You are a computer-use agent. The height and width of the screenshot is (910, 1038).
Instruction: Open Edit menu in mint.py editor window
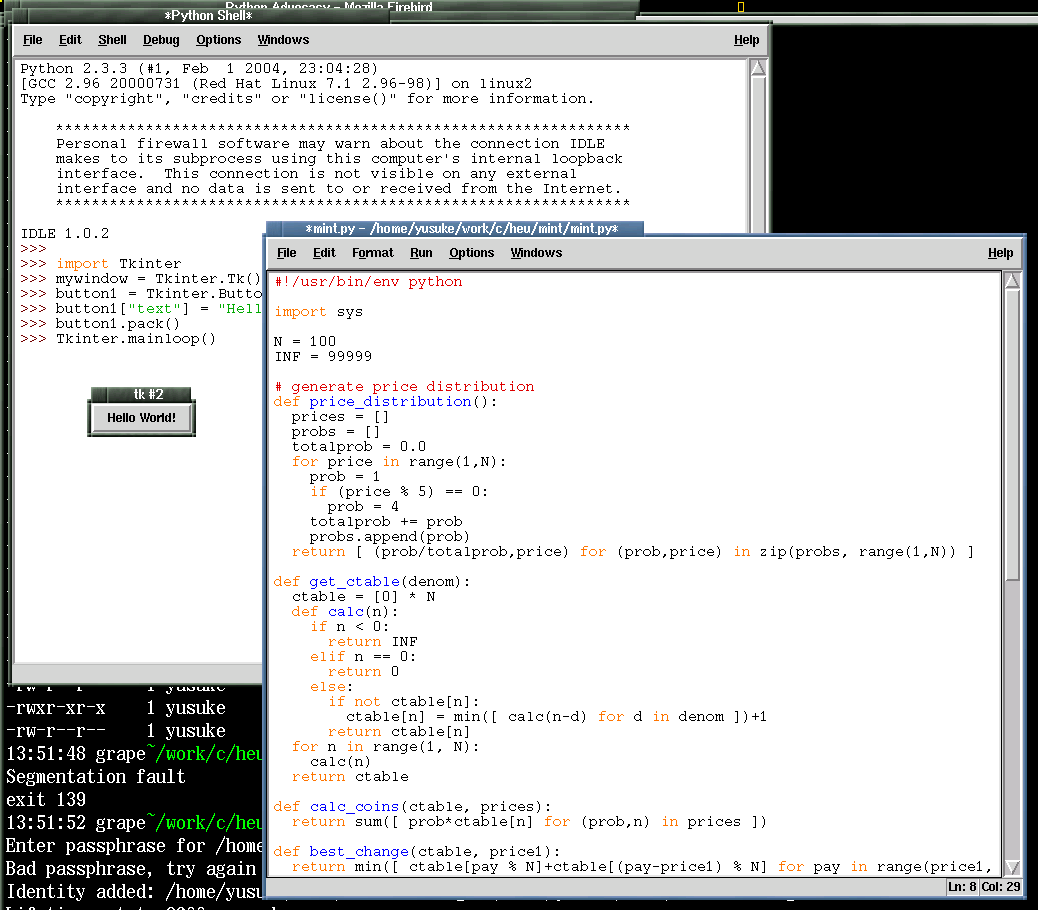(x=324, y=253)
